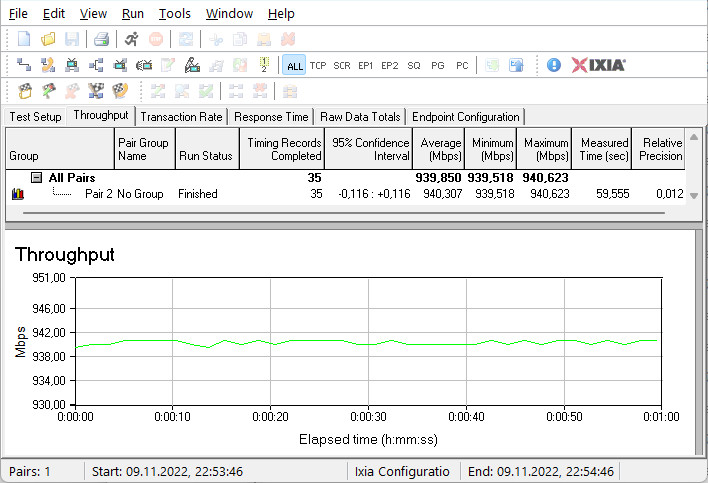The width and height of the screenshot is (708, 483).
Task: Click the blue information icon
Action: pyautogui.click(x=554, y=65)
